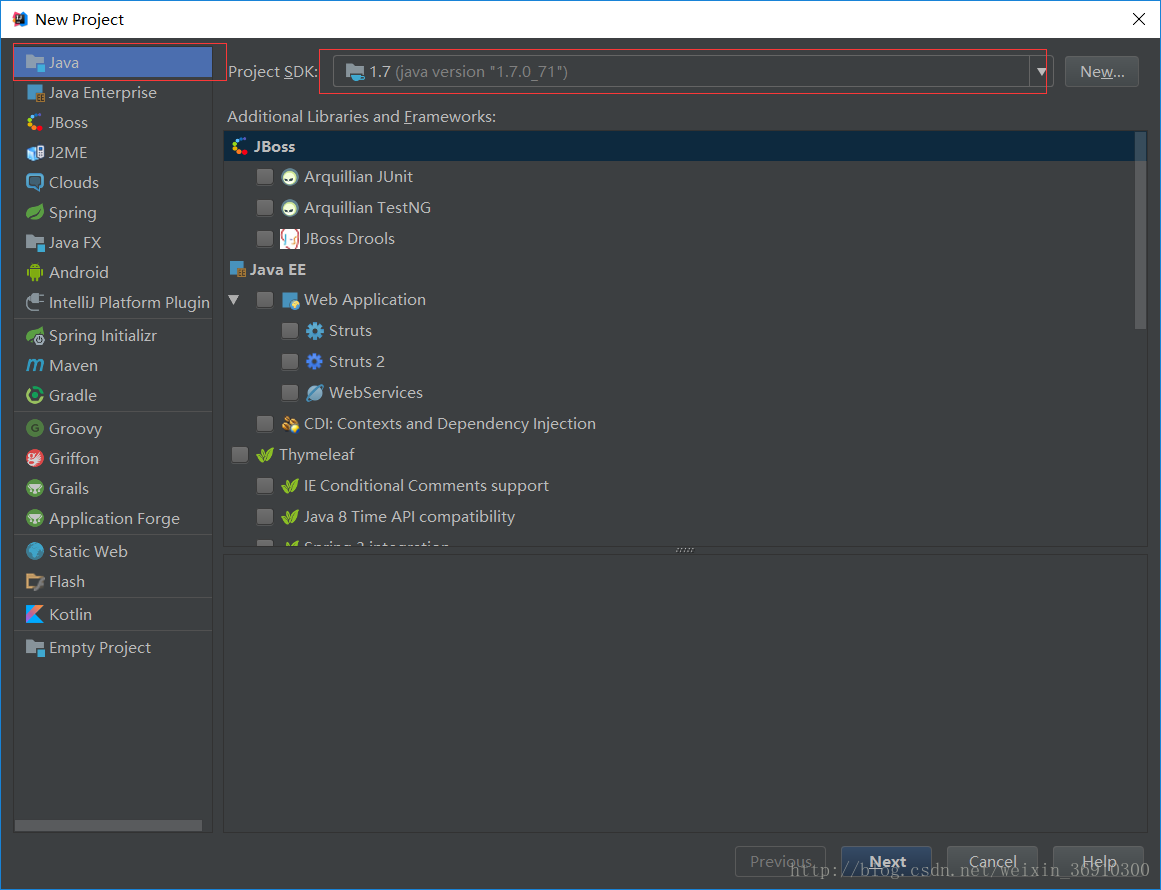This screenshot has height=890, width=1161.
Task: Click the JBoss Drools icon
Action: click(290, 238)
